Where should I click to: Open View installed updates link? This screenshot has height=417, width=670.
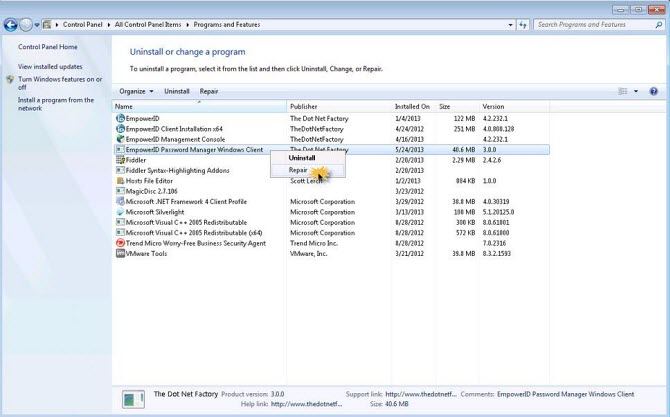click(50, 67)
